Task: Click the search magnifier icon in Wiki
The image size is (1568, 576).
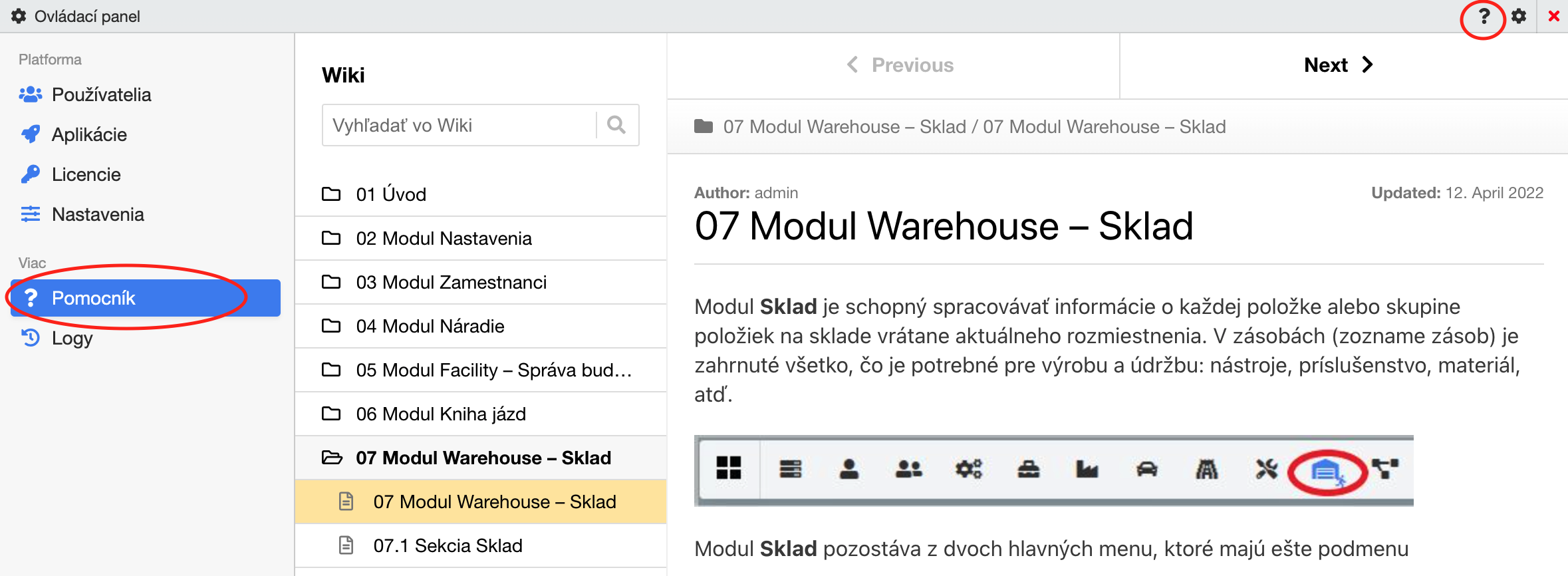Action: click(x=616, y=125)
